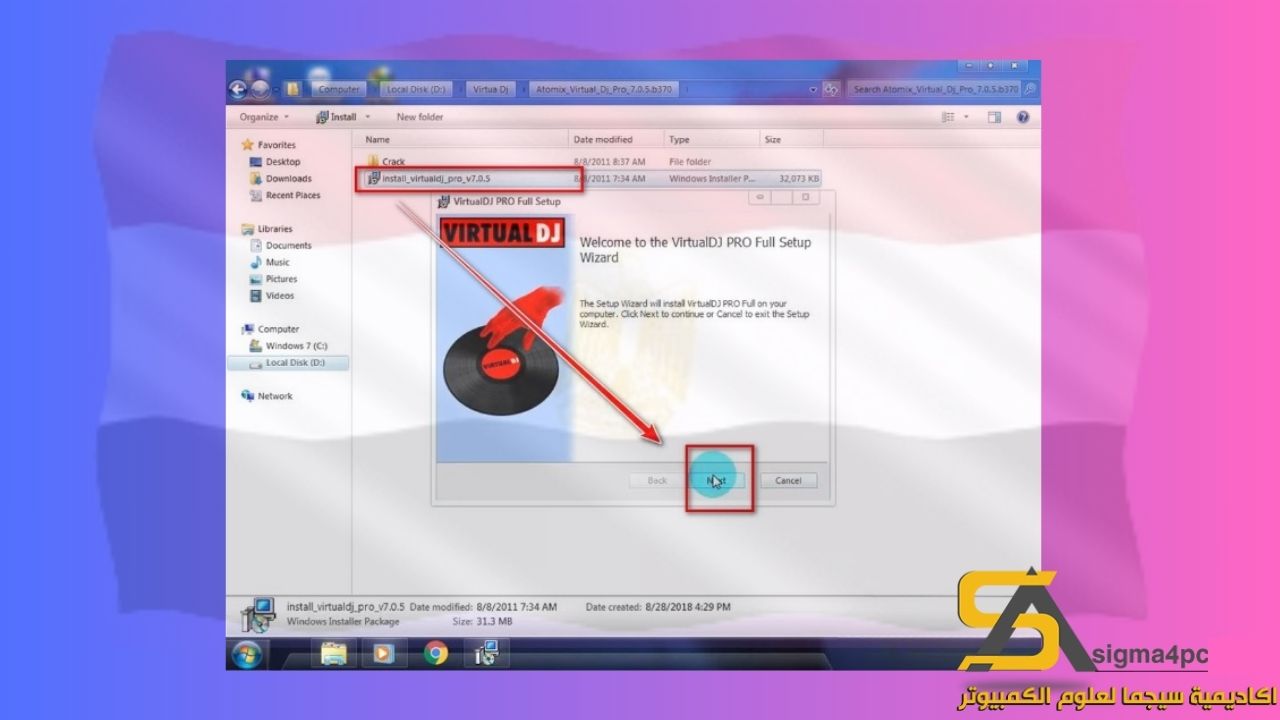Screen dimensions: 1280x720
Task: Select Virtua Dj in the address breadcrumb
Action: [490, 89]
